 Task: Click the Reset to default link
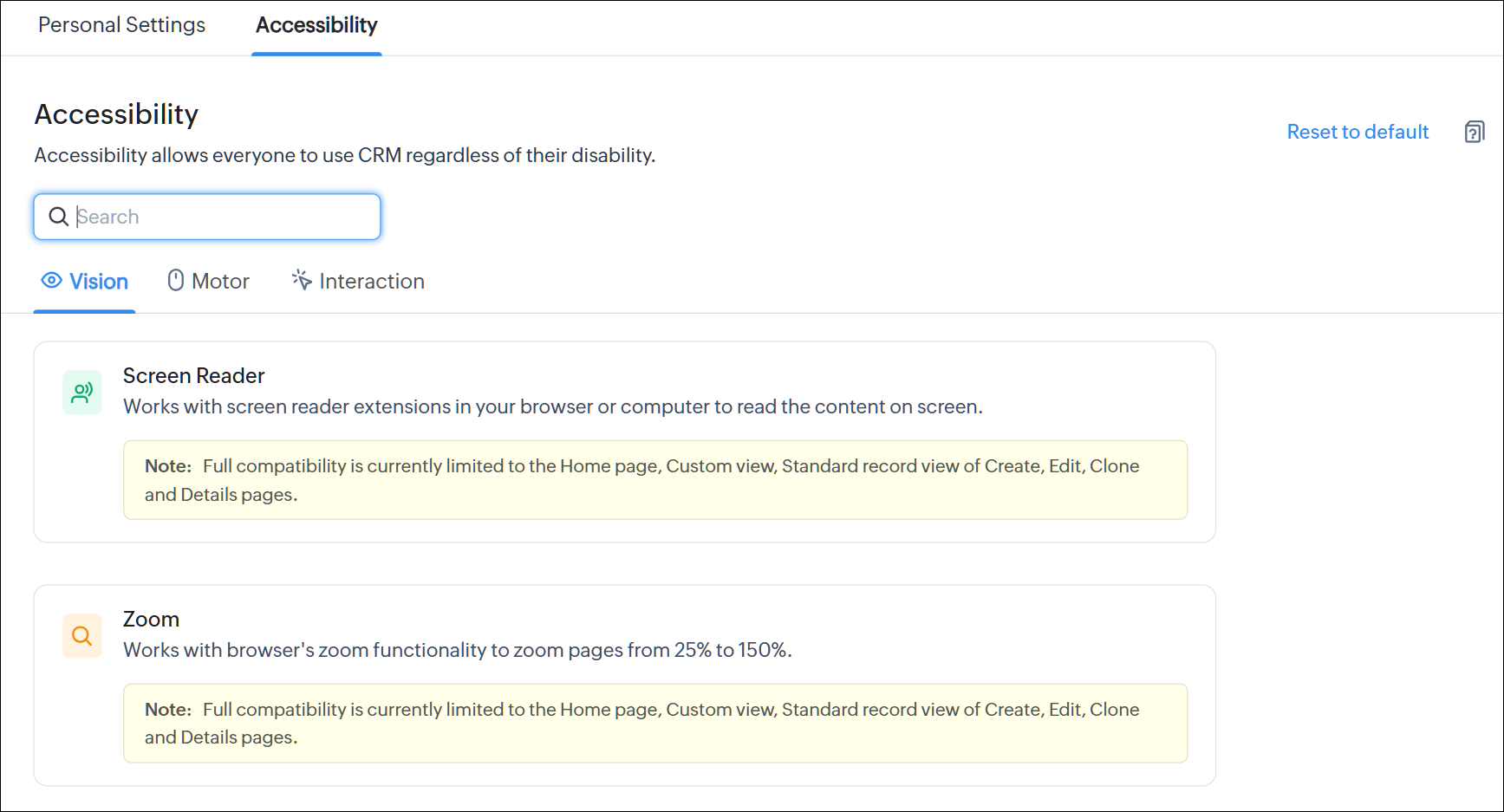click(x=1358, y=132)
